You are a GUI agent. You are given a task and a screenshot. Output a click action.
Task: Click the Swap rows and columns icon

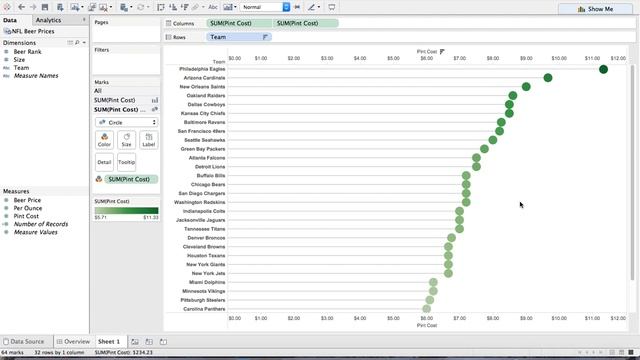click(x=161, y=7)
